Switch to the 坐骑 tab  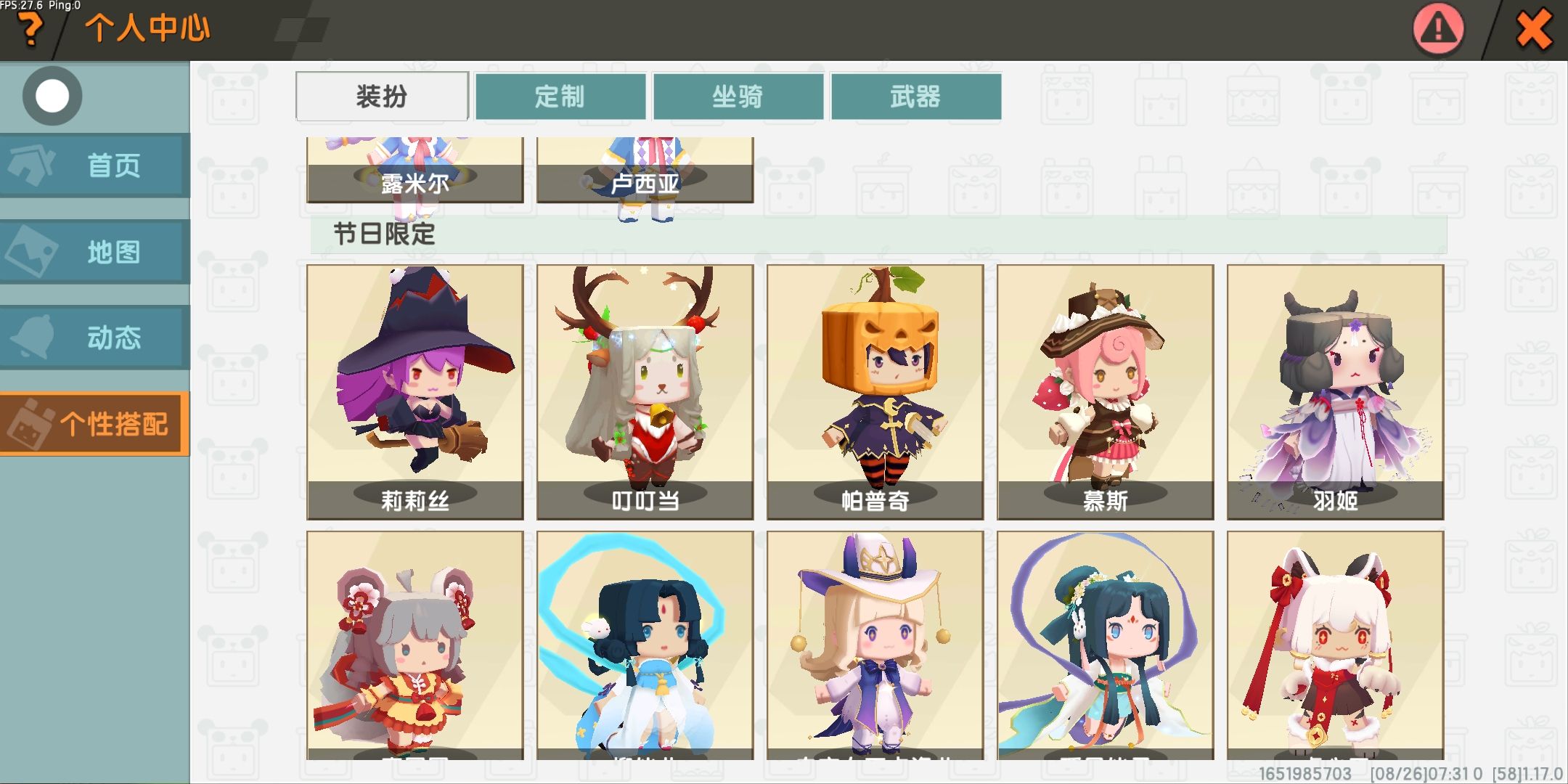738,96
